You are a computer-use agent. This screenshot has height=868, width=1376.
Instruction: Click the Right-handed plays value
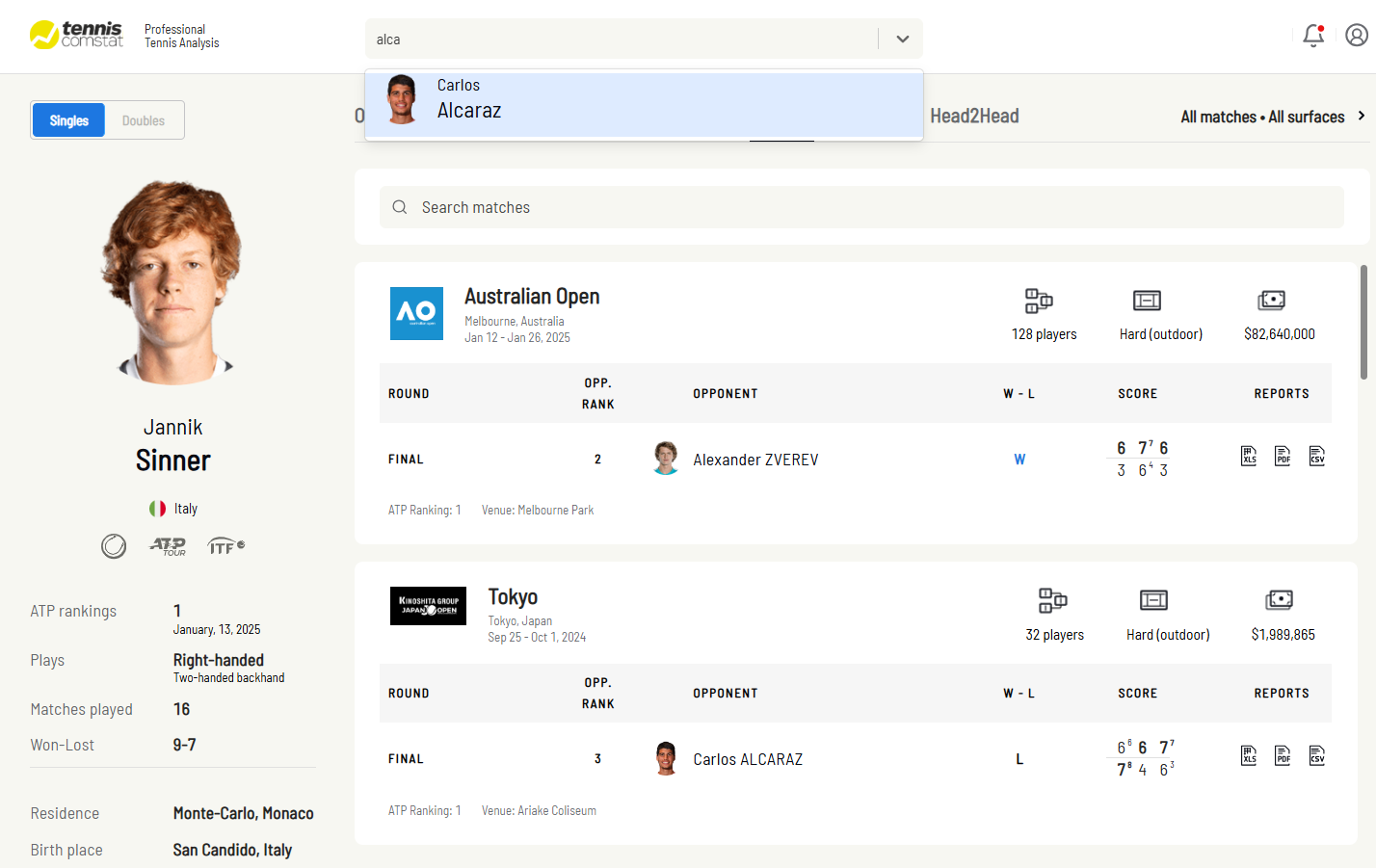coord(219,660)
